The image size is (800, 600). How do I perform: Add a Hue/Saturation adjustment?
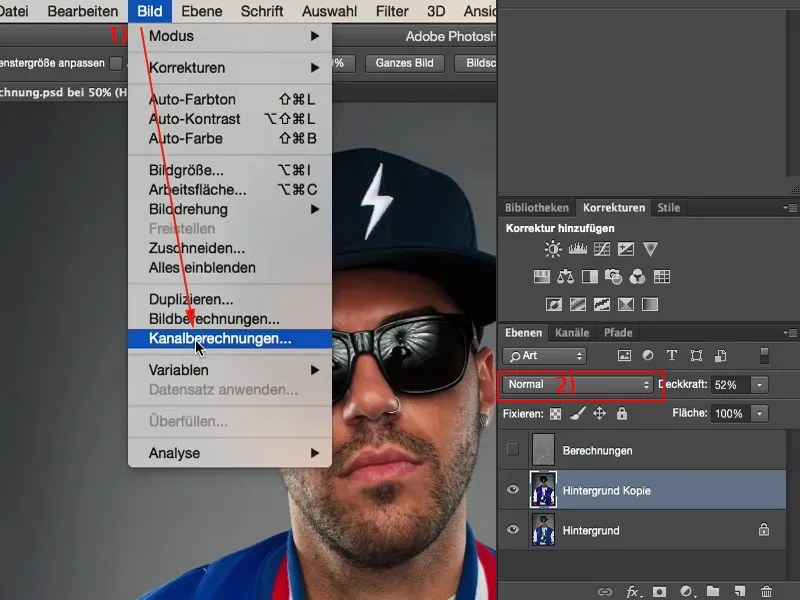541,277
